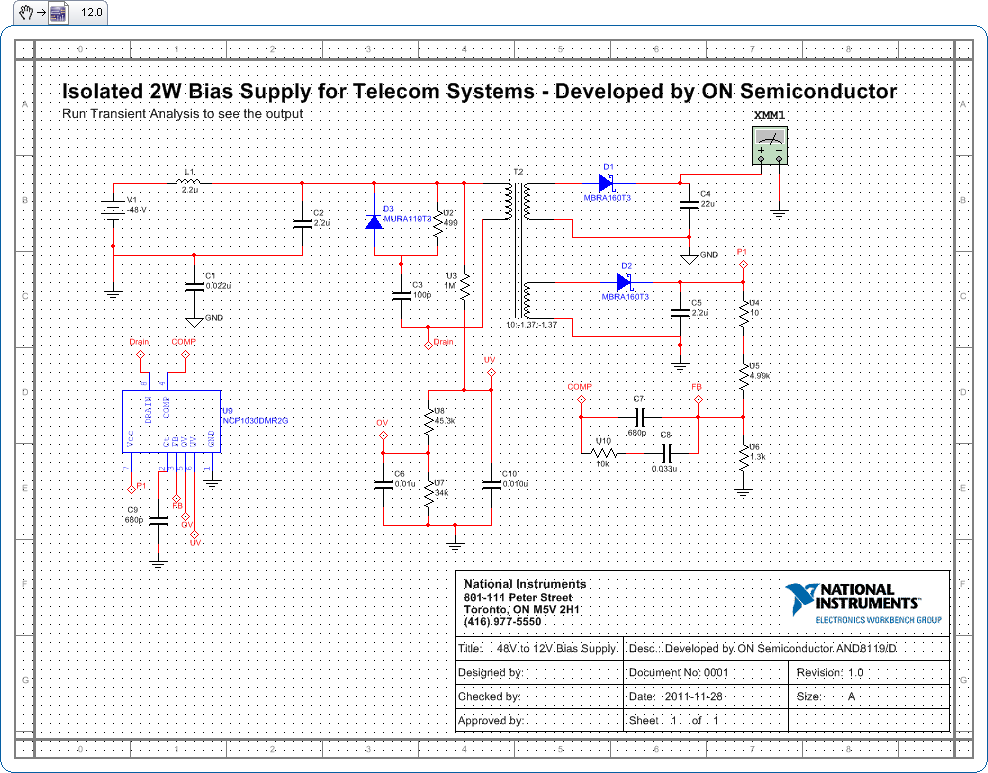Image resolution: width=988 pixels, height=773 pixels.
Task: Select the T2 transformer symbol
Action: (x=517, y=250)
